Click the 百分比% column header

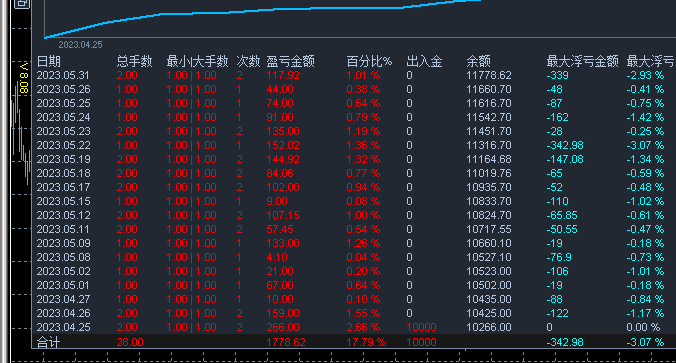[x=369, y=61]
